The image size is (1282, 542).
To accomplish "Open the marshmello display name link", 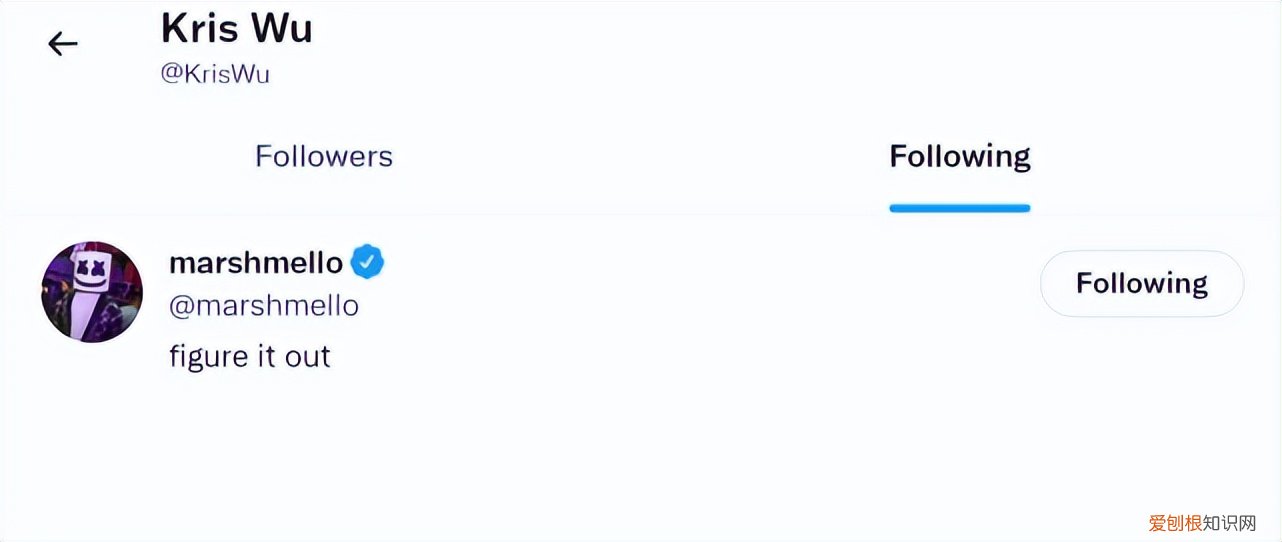I will (256, 263).
